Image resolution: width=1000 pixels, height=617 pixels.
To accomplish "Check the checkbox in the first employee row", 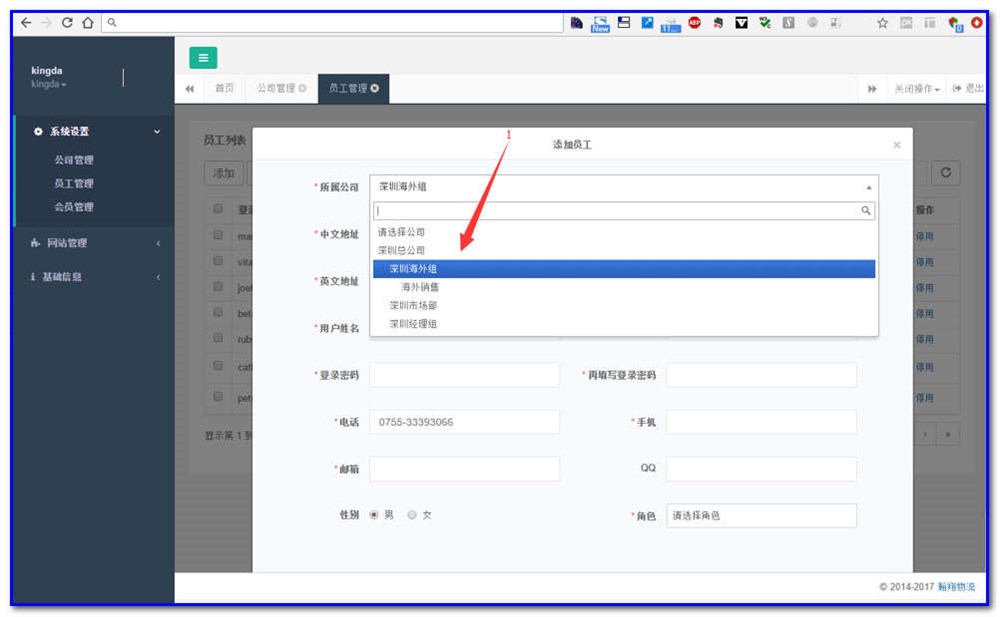I will 218,235.
